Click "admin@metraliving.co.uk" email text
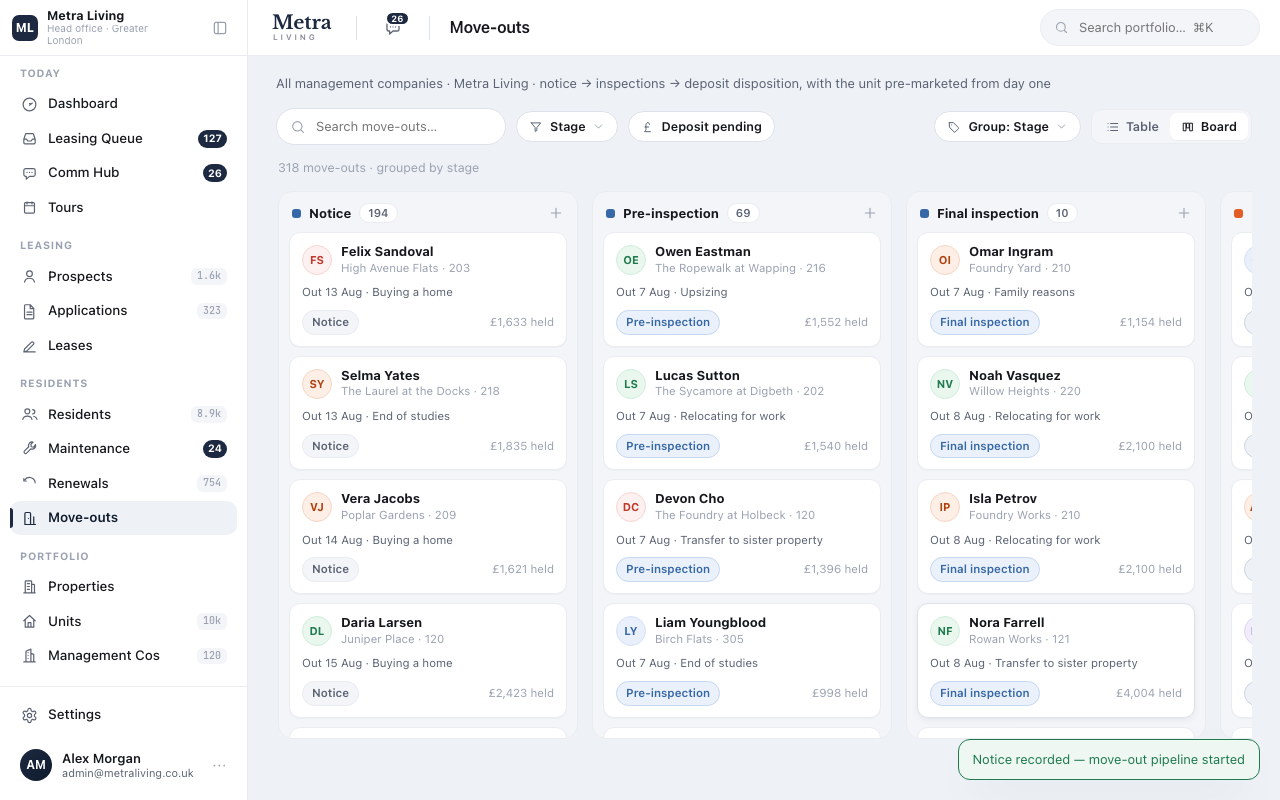Image resolution: width=1280 pixels, height=800 pixels. point(128,774)
